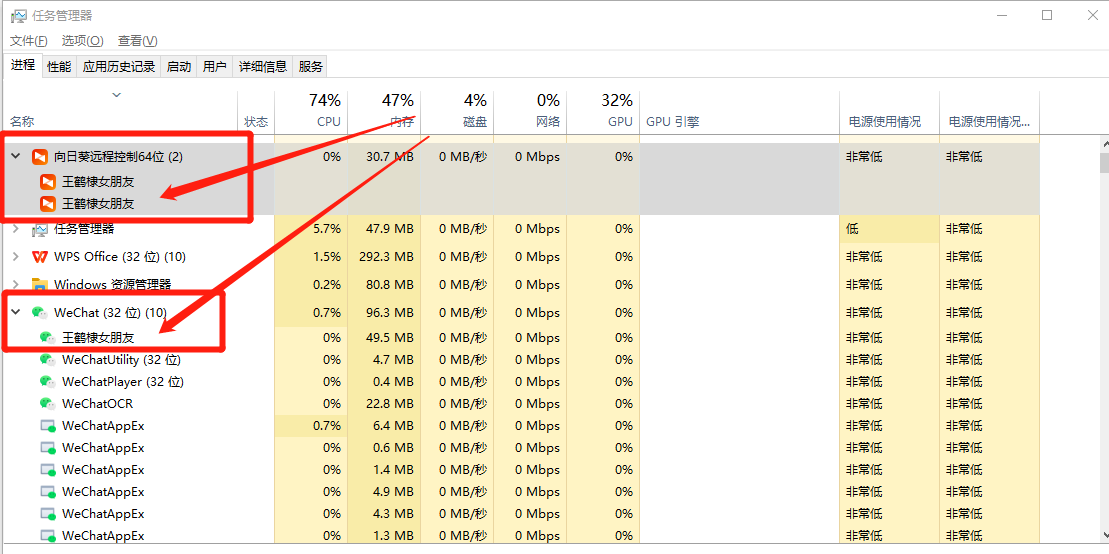Switch to the 服务 tab
Image resolution: width=1109 pixels, height=554 pixels.
point(310,67)
